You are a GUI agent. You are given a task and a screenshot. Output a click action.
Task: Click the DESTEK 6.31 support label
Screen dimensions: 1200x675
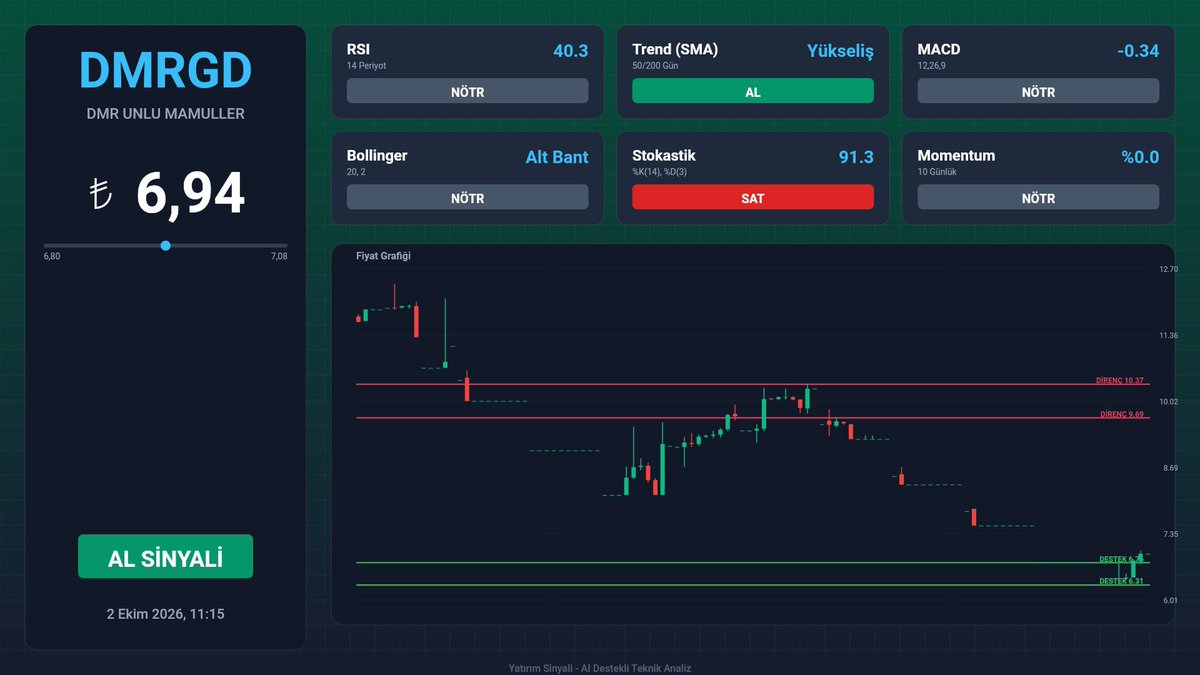click(1121, 581)
